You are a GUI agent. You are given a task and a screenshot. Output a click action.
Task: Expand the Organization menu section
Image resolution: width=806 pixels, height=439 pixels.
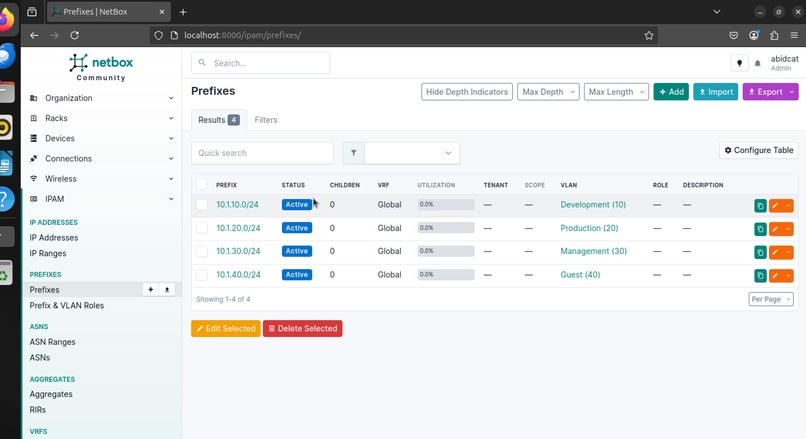[x=102, y=98]
